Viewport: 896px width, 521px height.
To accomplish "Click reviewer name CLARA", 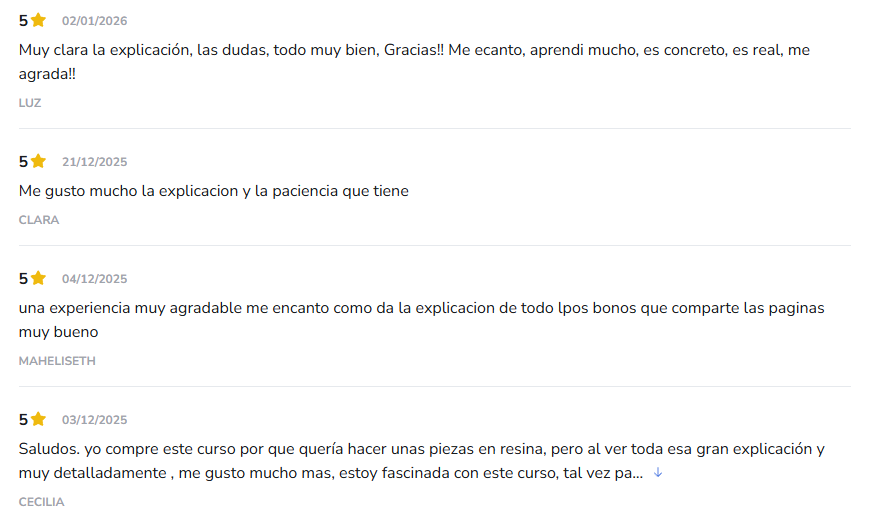I will [39, 220].
